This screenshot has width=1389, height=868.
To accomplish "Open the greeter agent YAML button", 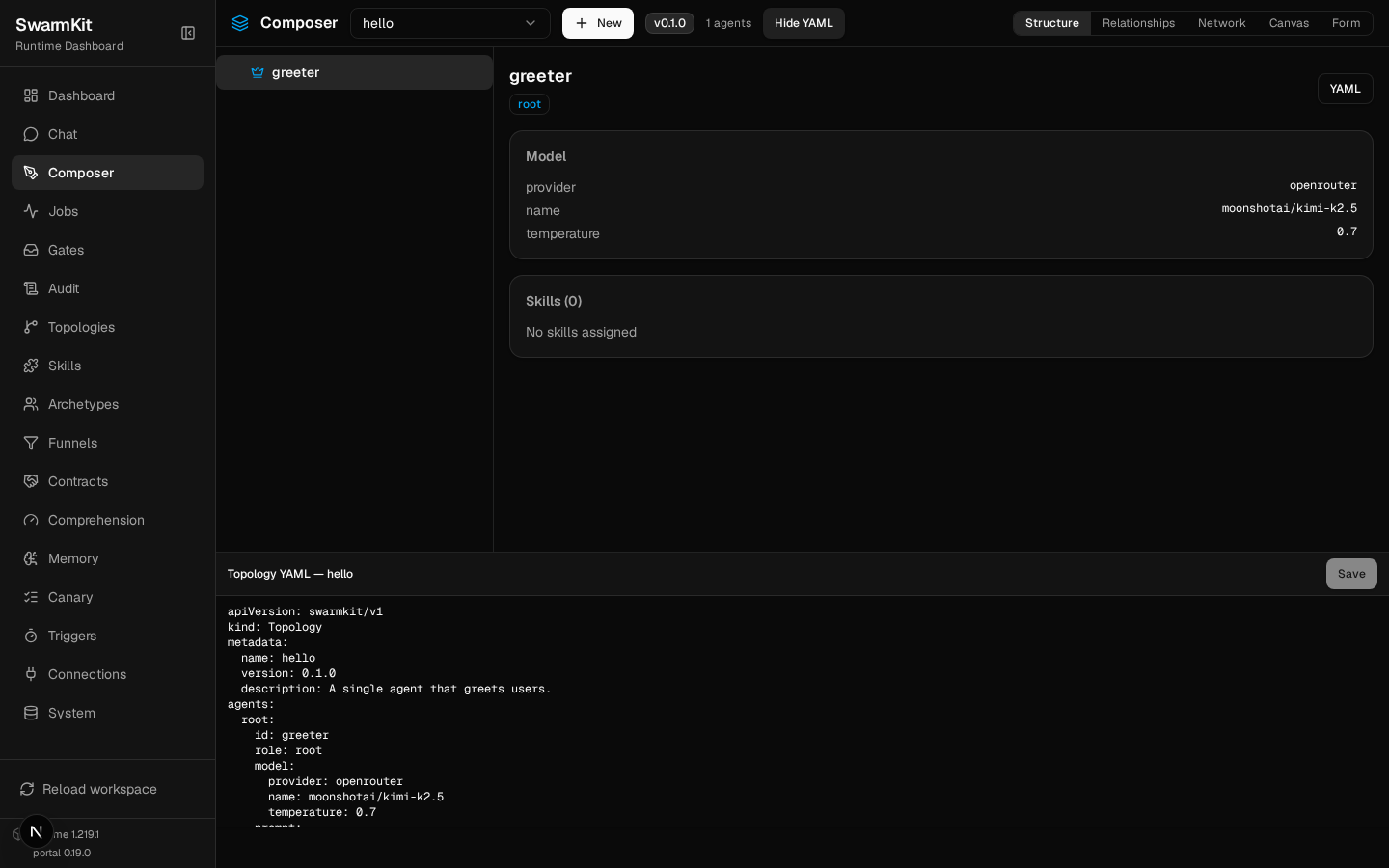I will [x=1345, y=89].
